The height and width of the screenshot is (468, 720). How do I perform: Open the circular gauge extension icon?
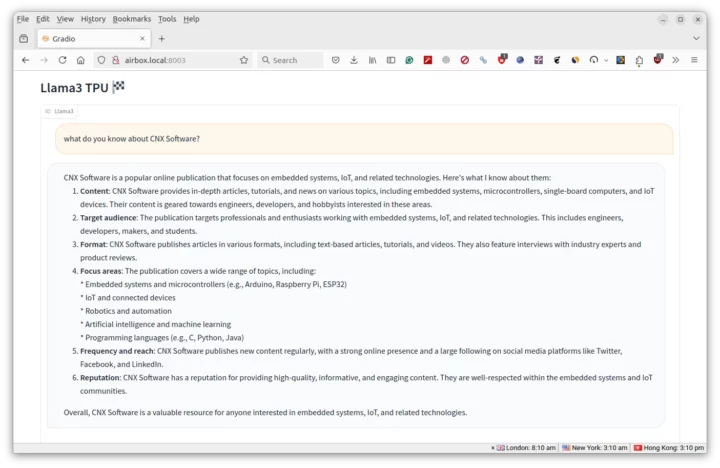(x=594, y=60)
